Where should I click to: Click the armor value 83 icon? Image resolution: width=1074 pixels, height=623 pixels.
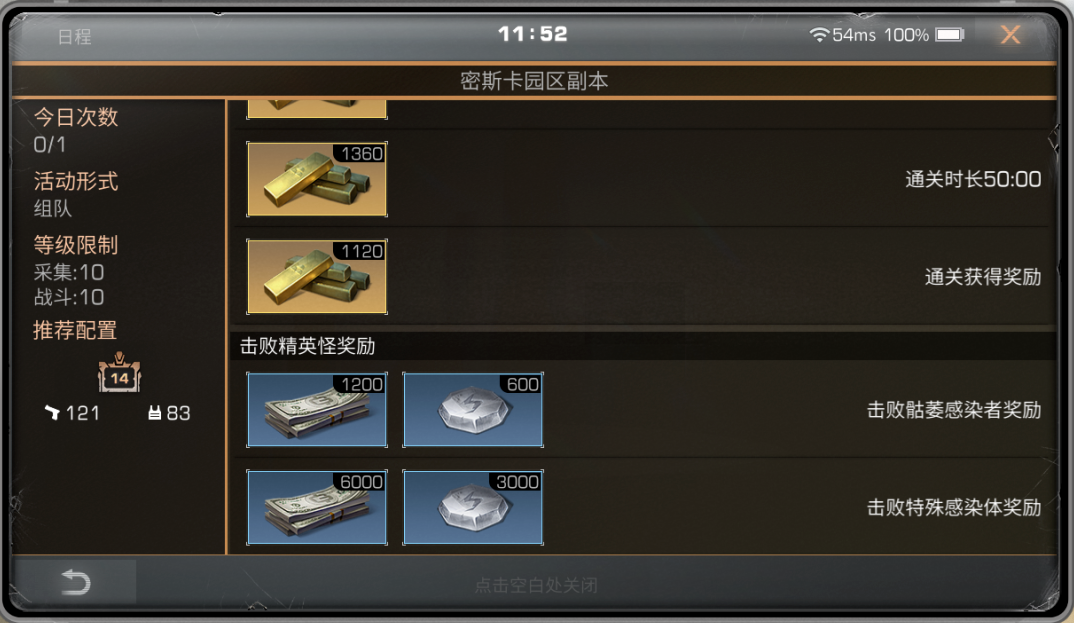155,413
